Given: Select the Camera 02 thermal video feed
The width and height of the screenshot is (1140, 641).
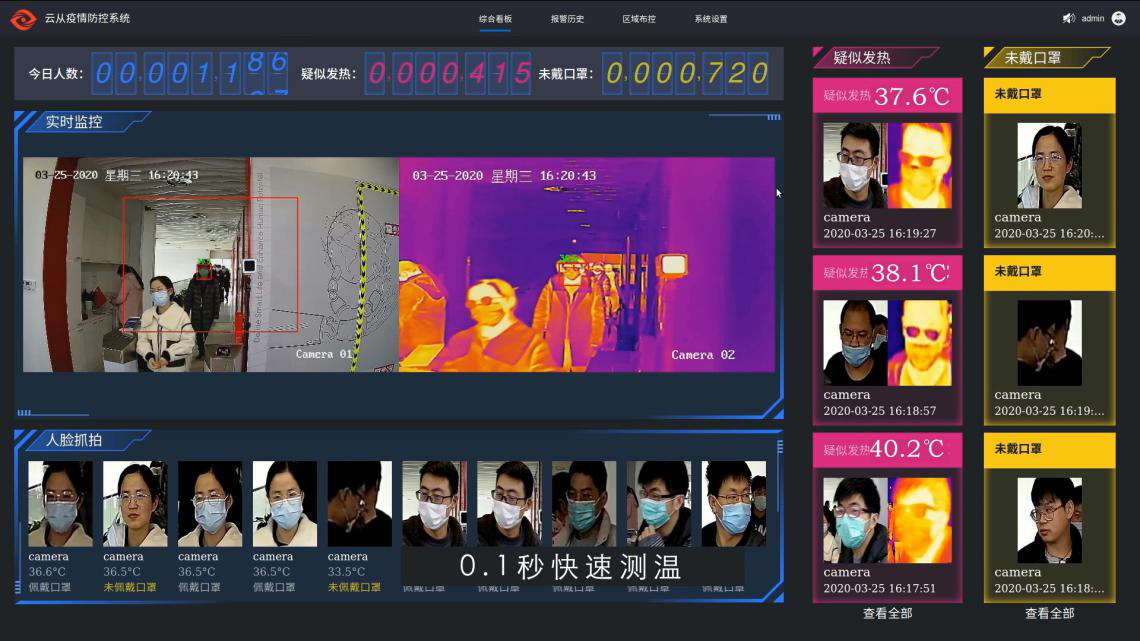Looking at the screenshot, I should pyautogui.click(x=587, y=264).
